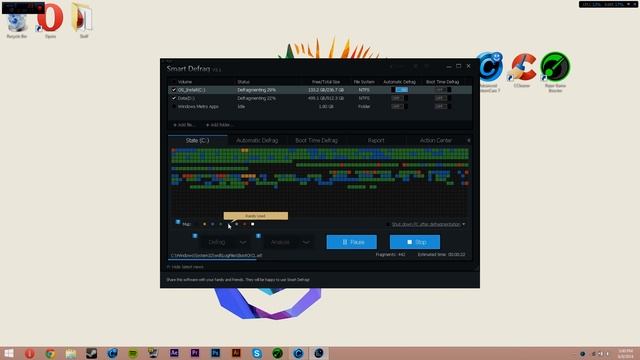Uncheck the Data (D:) volume checkbox
This screenshot has height=360, width=640.
(x=174, y=98)
